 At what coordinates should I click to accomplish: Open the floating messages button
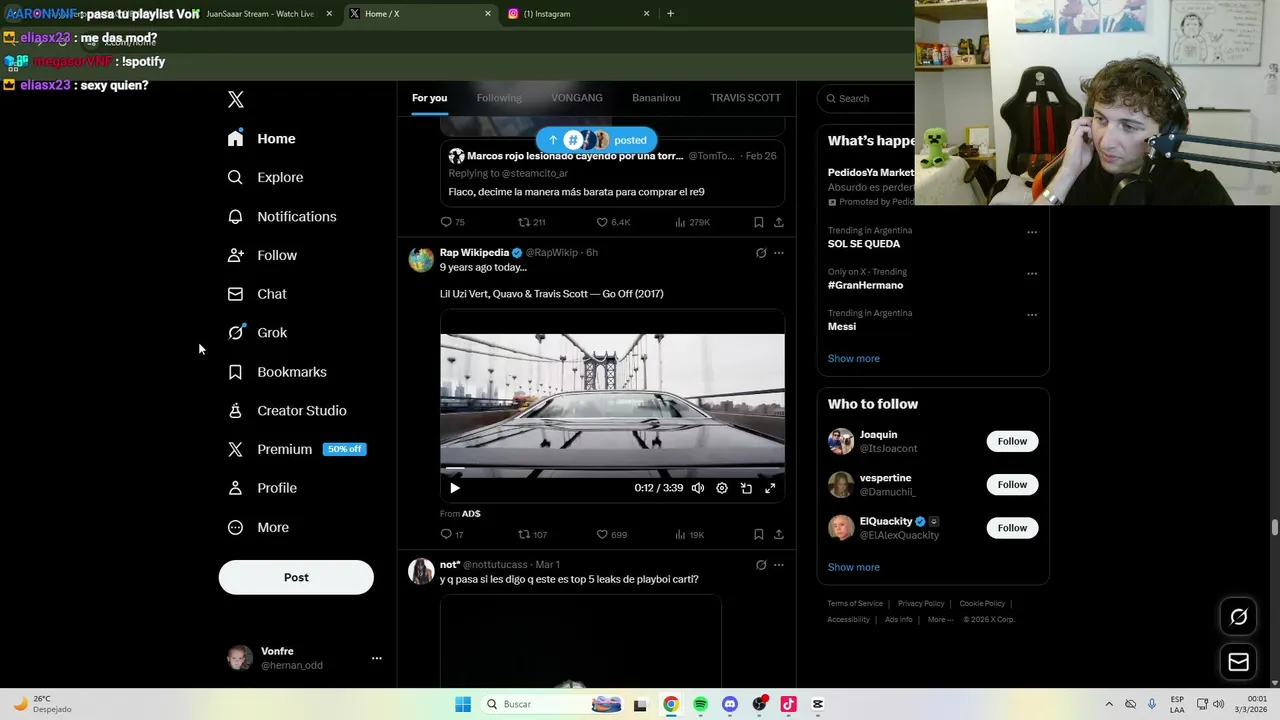point(1238,662)
